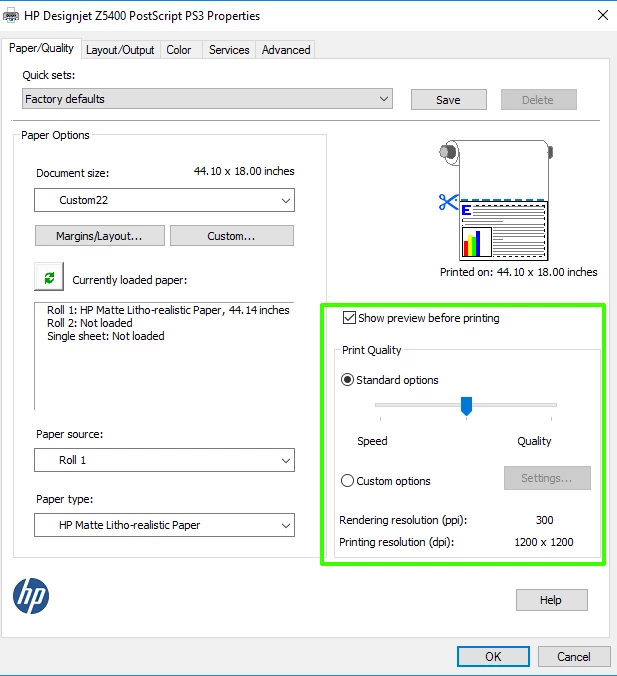Switch to the Color tab
The width and height of the screenshot is (617, 676).
coord(179,50)
